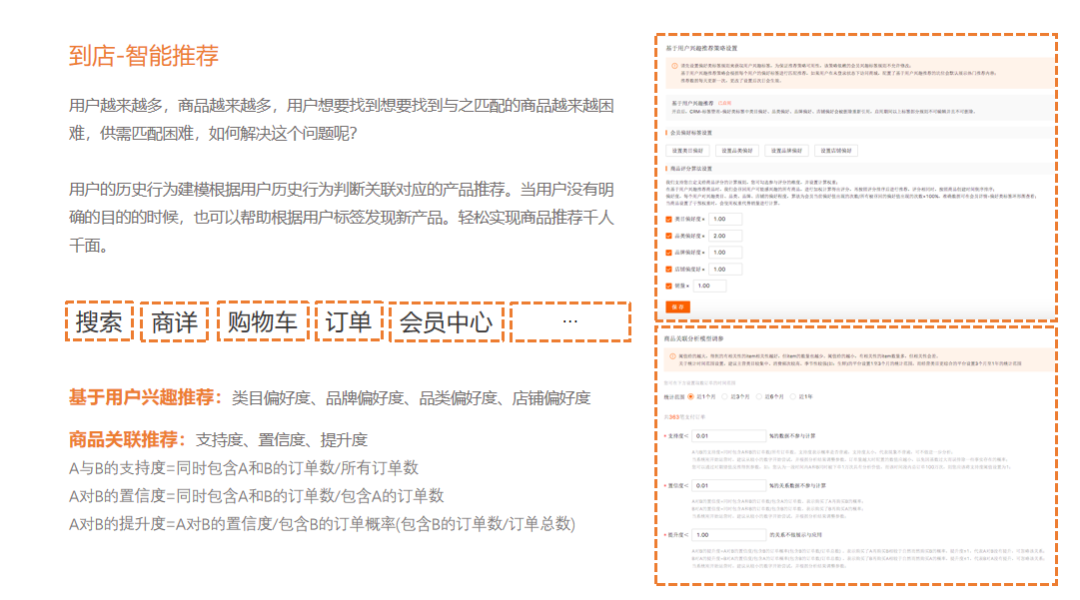The width and height of the screenshot is (1080, 600).
Task: Click the 品类偏好度 weight field showing 2.00
Action: 725,236
